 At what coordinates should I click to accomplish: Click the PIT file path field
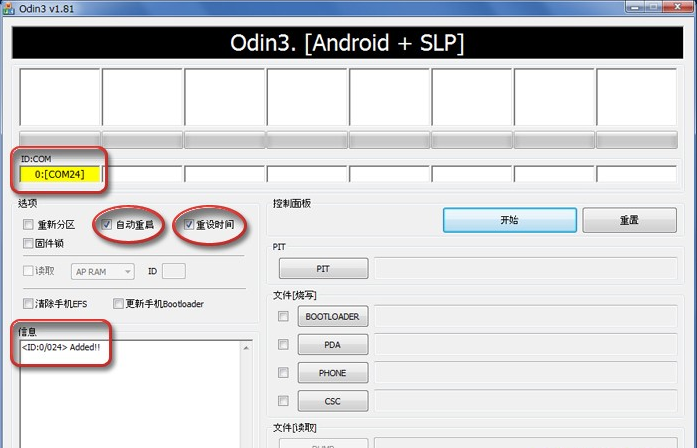(526, 268)
